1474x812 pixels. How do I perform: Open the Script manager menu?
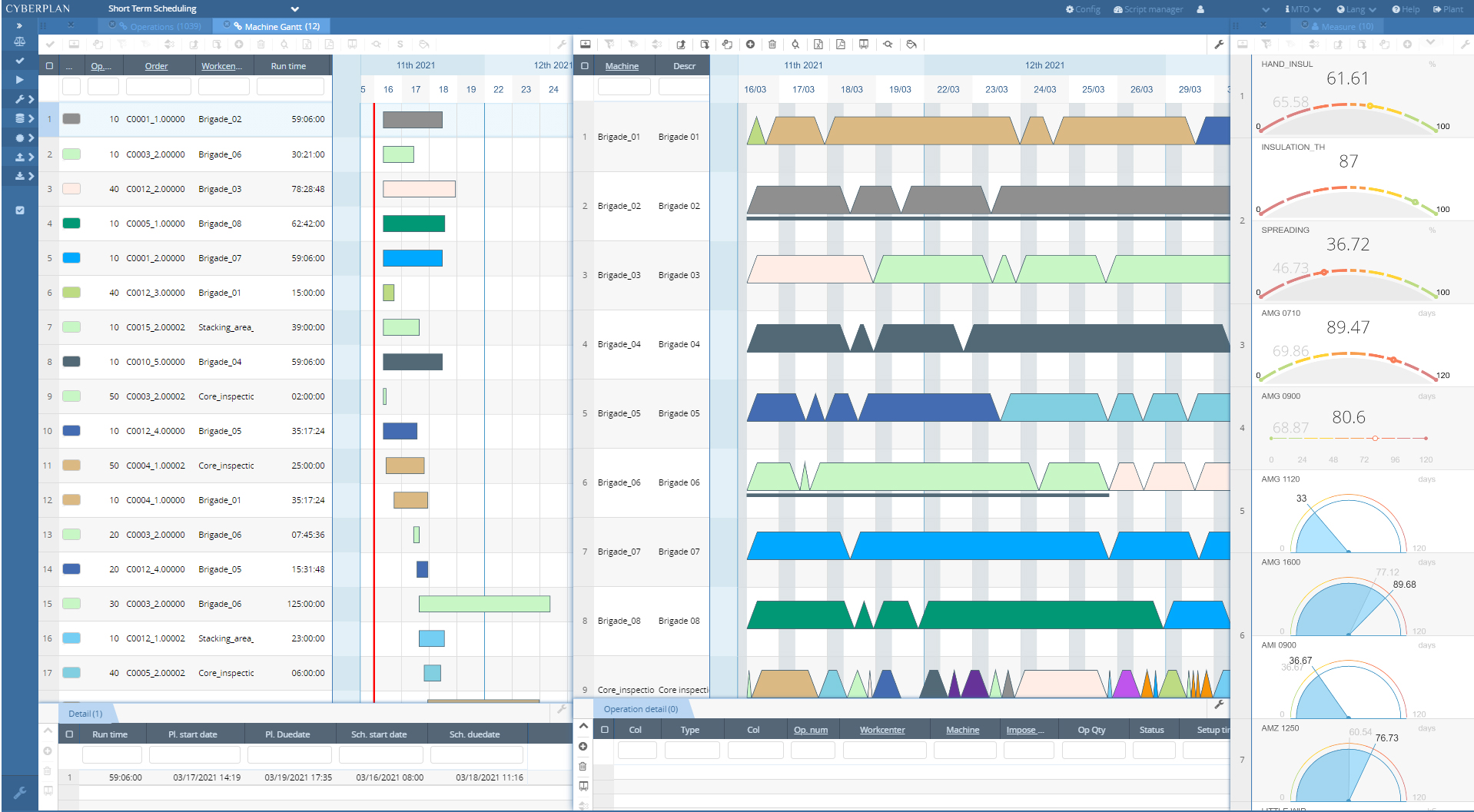pyautogui.click(x=1148, y=9)
